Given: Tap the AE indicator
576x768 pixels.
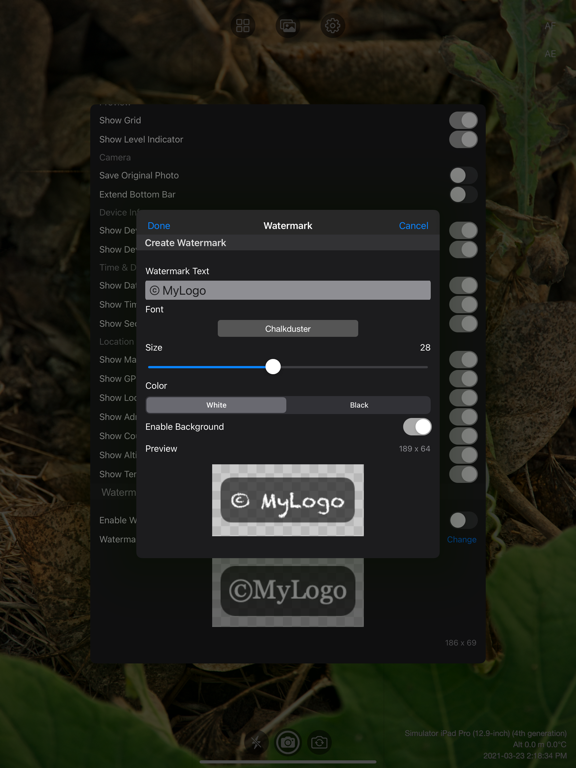Looking at the screenshot, I should pos(550,54).
